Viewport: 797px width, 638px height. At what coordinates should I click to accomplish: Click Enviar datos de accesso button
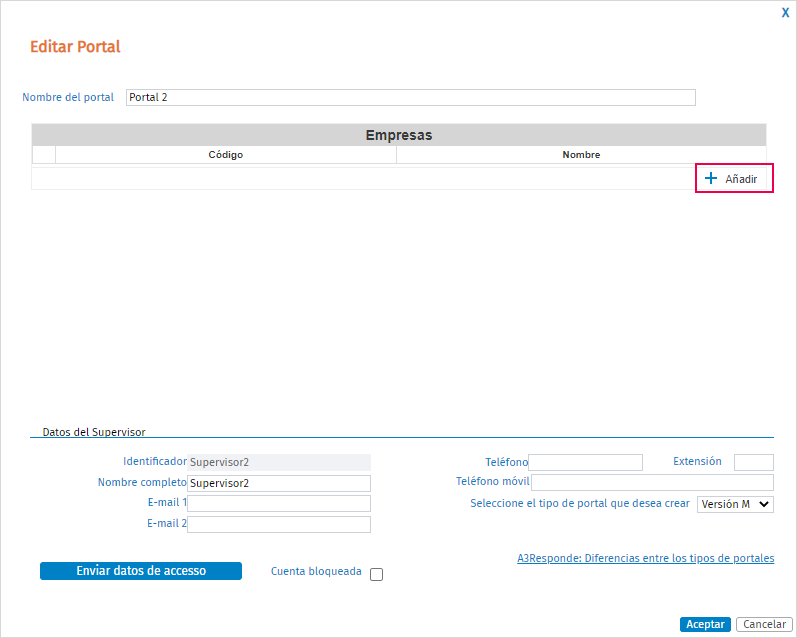click(x=141, y=571)
